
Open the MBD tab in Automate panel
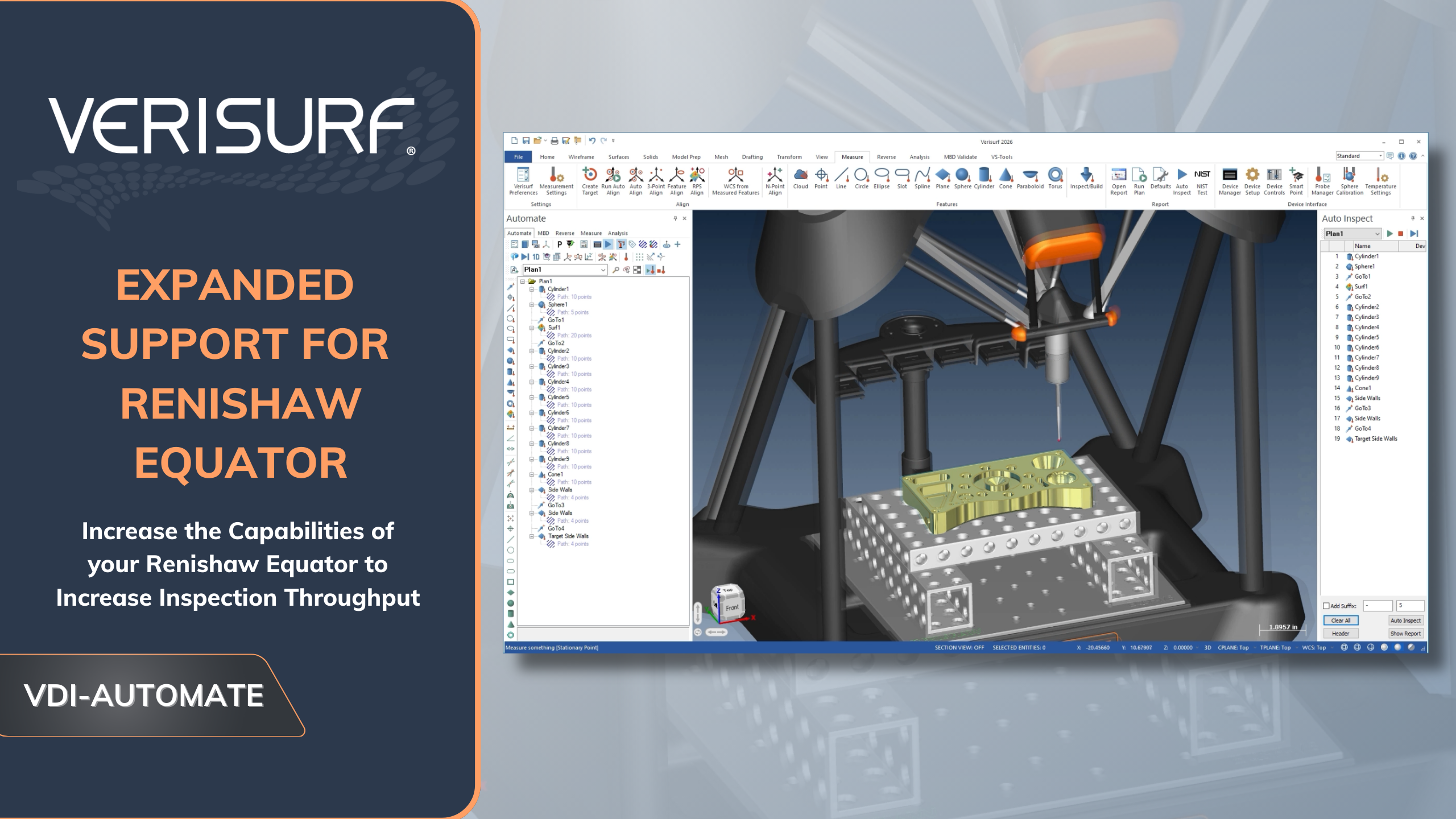pos(543,233)
